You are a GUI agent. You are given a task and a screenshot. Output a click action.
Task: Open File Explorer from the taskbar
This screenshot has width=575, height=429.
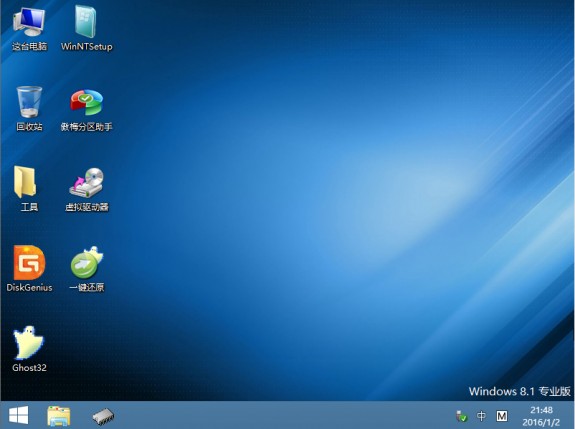tap(59, 416)
